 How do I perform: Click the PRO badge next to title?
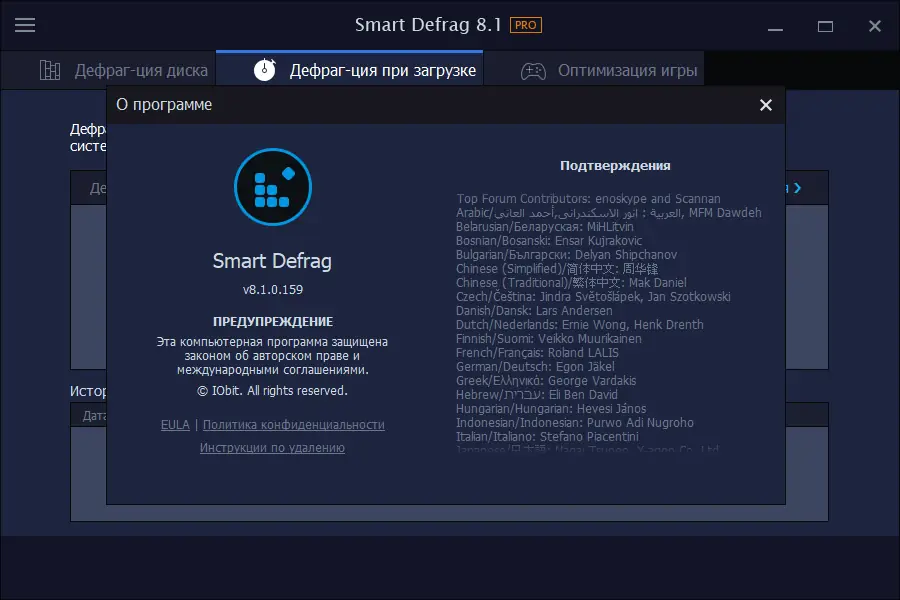pyautogui.click(x=525, y=25)
